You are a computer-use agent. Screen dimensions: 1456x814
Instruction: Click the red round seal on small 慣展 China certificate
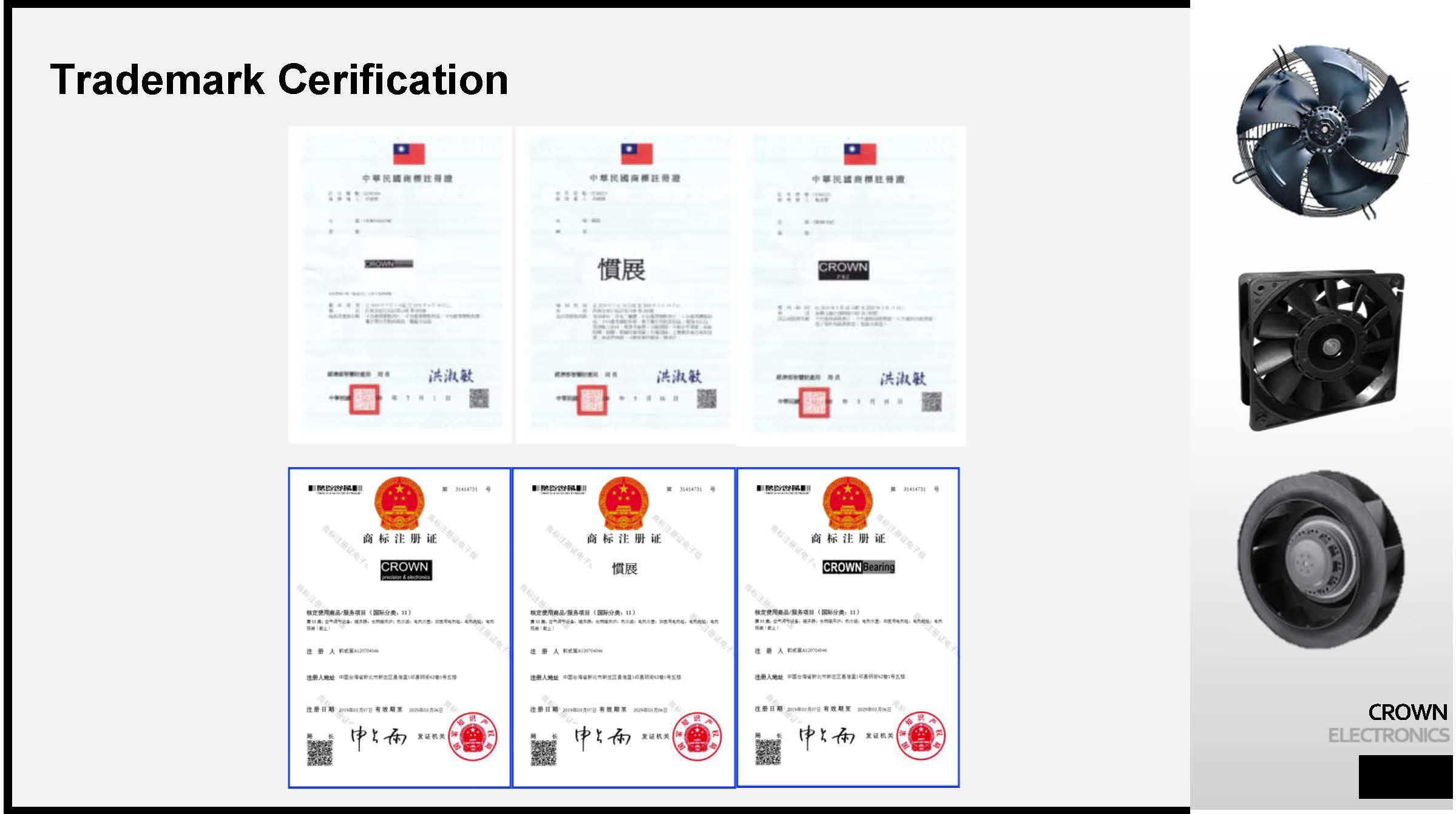(697, 737)
